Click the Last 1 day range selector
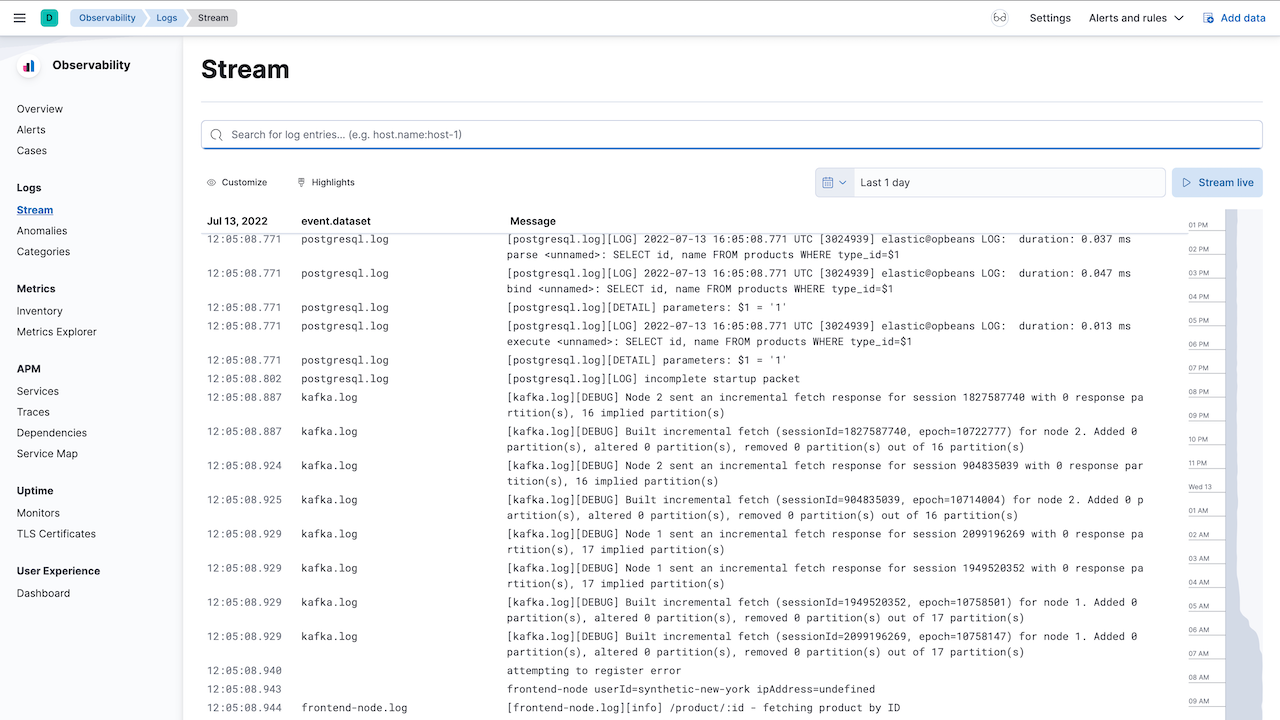1280x720 pixels. point(1010,183)
